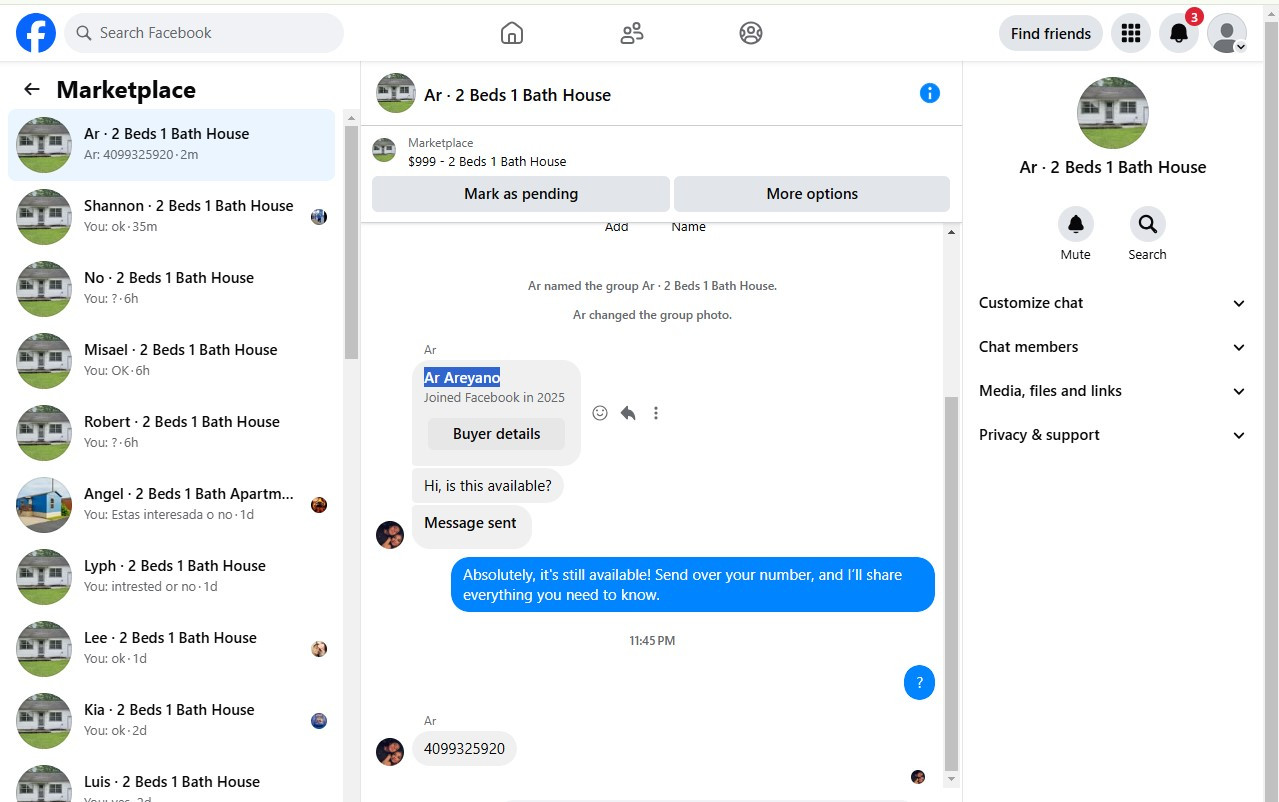The width and height of the screenshot is (1279, 802).
Task: Open Ar · 2 Beds 1 Bath House conversation
Action: 171,145
